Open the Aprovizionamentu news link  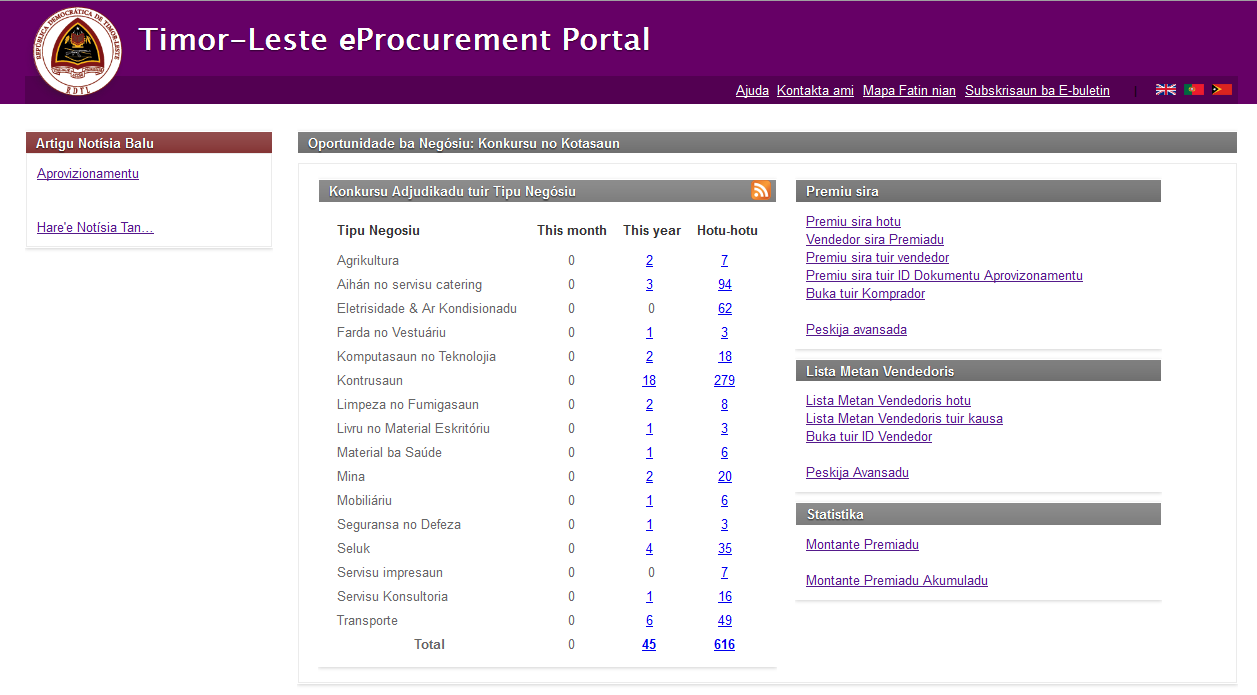pos(88,173)
